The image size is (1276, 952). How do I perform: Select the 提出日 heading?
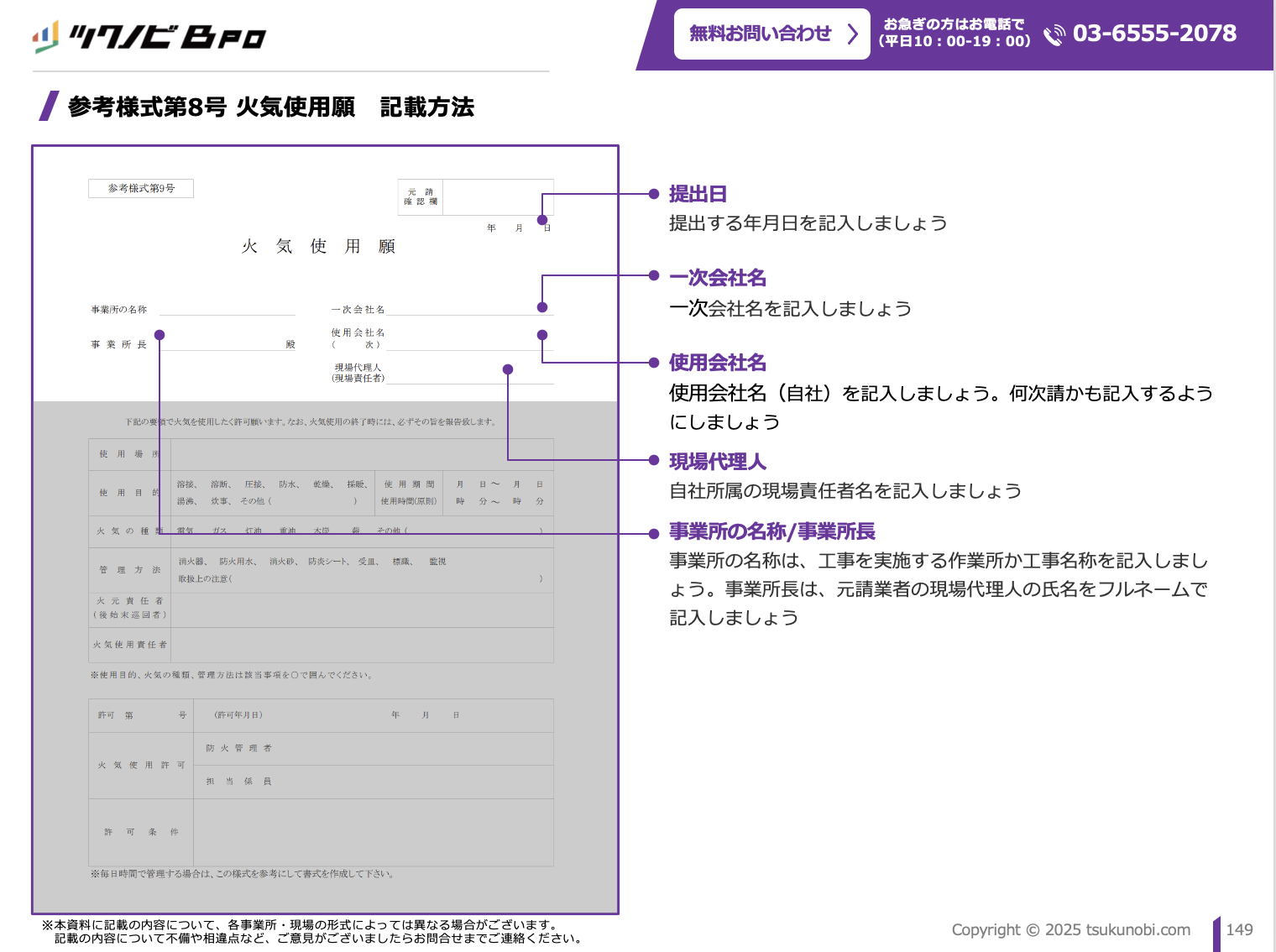[697, 194]
